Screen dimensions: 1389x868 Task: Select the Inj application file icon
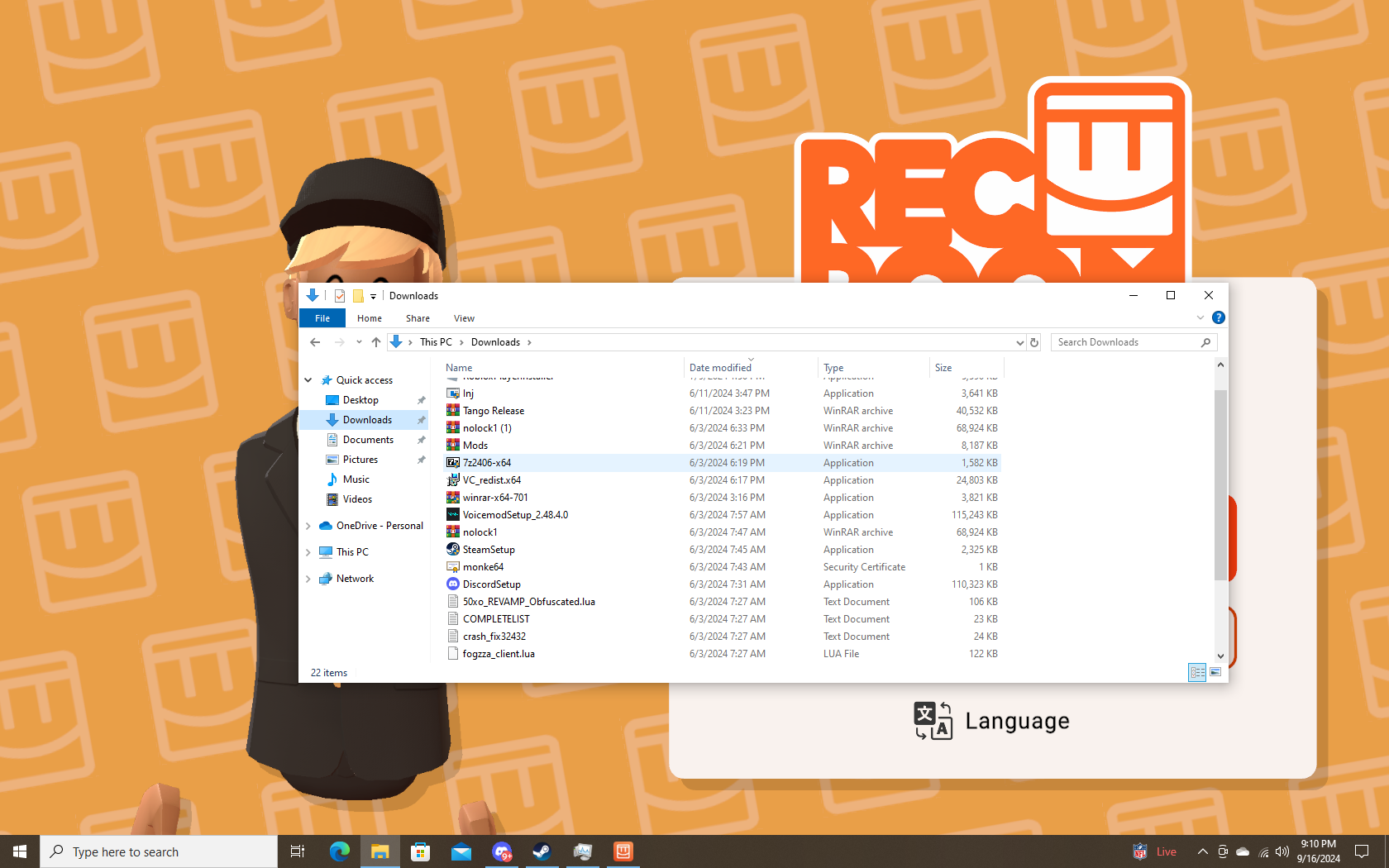pyautogui.click(x=453, y=393)
